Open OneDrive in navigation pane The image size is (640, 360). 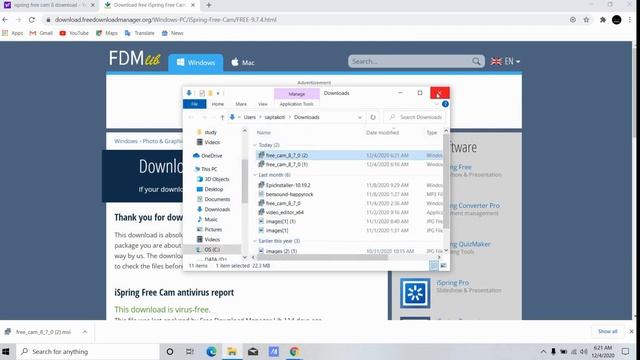point(208,156)
